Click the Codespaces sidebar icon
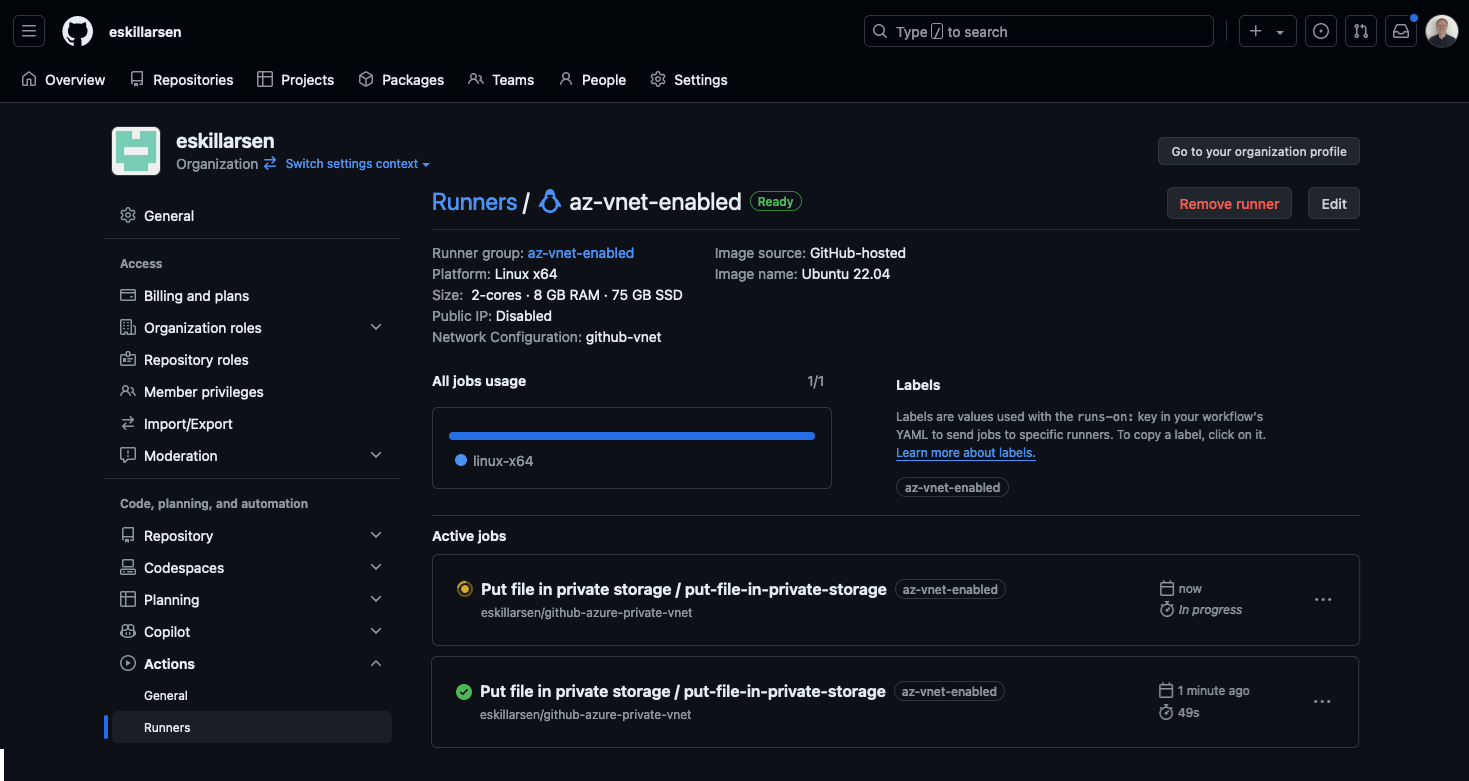The width and height of the screenshot is (1469, 781). coord(128,568)
